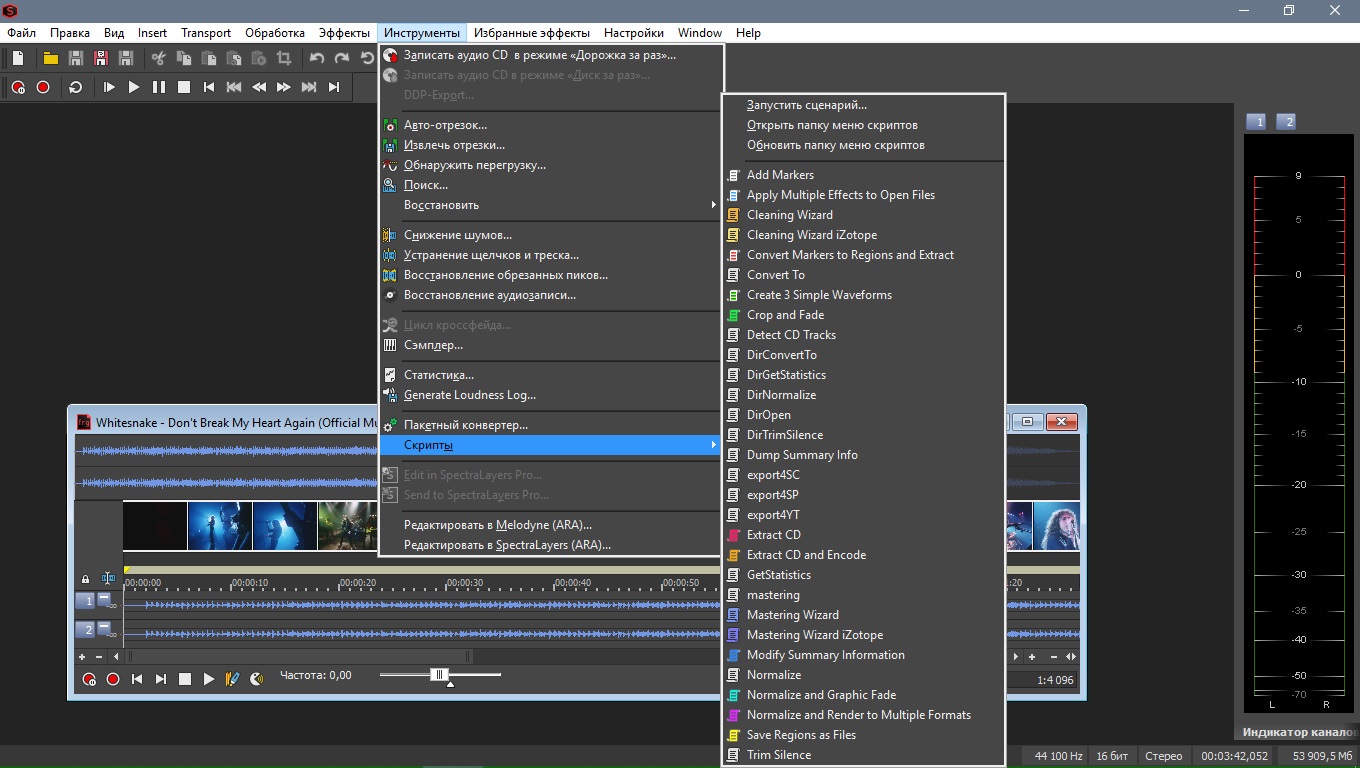The height and width of the screenshot is (768, 1360).
Task: Open the Эффекты menu
Action: pyautogui.click(x=344, y=33)
